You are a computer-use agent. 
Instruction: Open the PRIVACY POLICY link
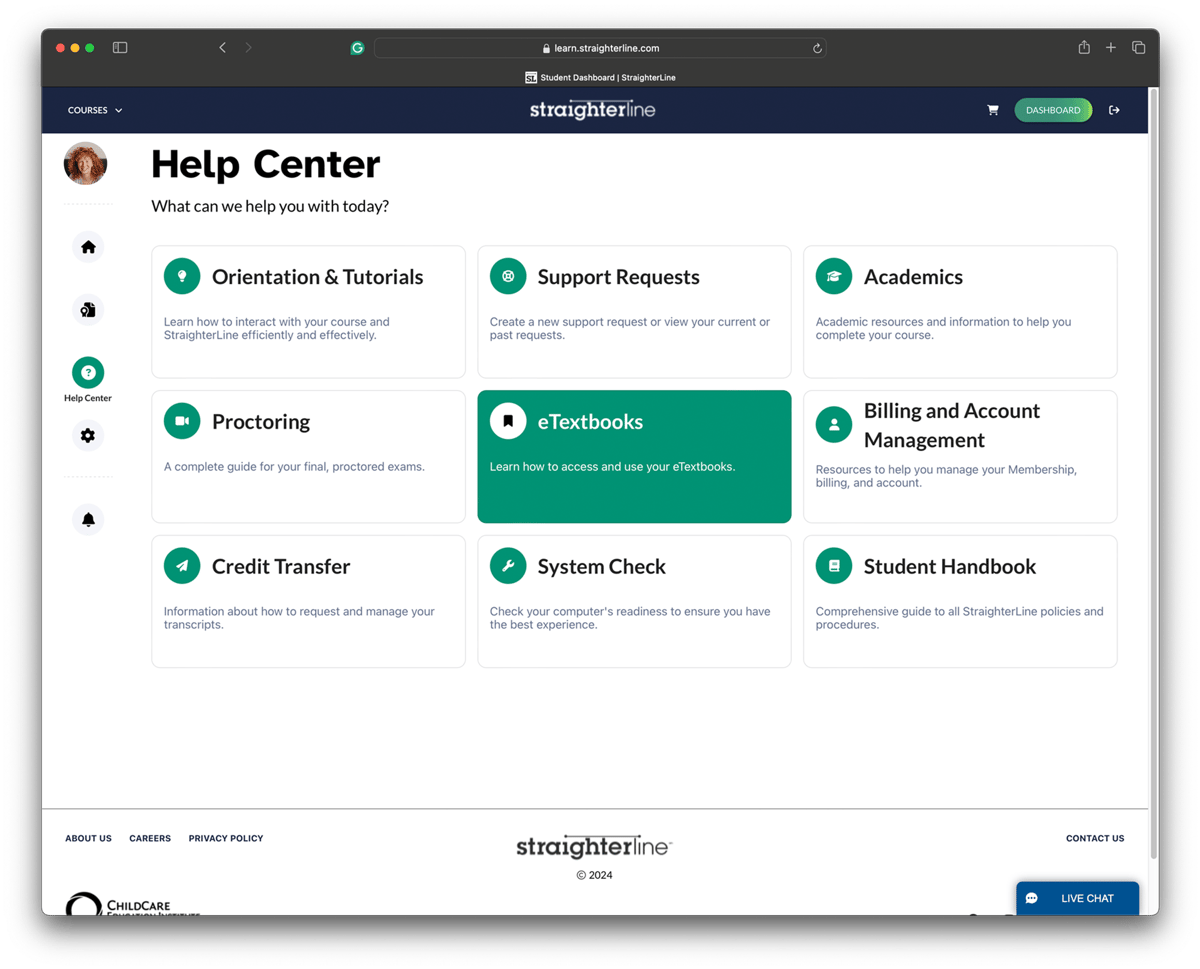tap(225, 838)
